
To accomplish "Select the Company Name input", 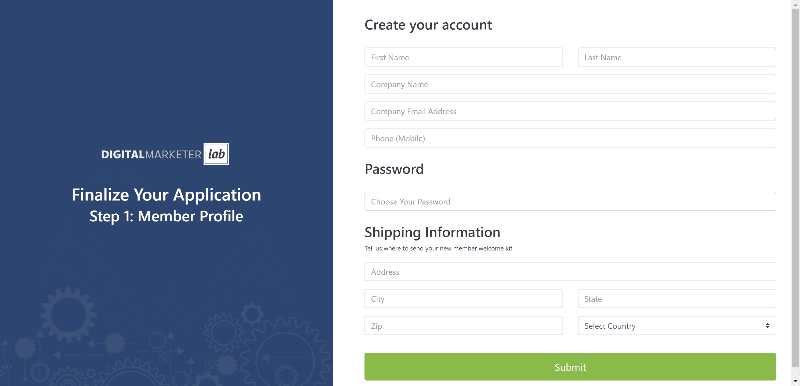I will coord(570,84).
